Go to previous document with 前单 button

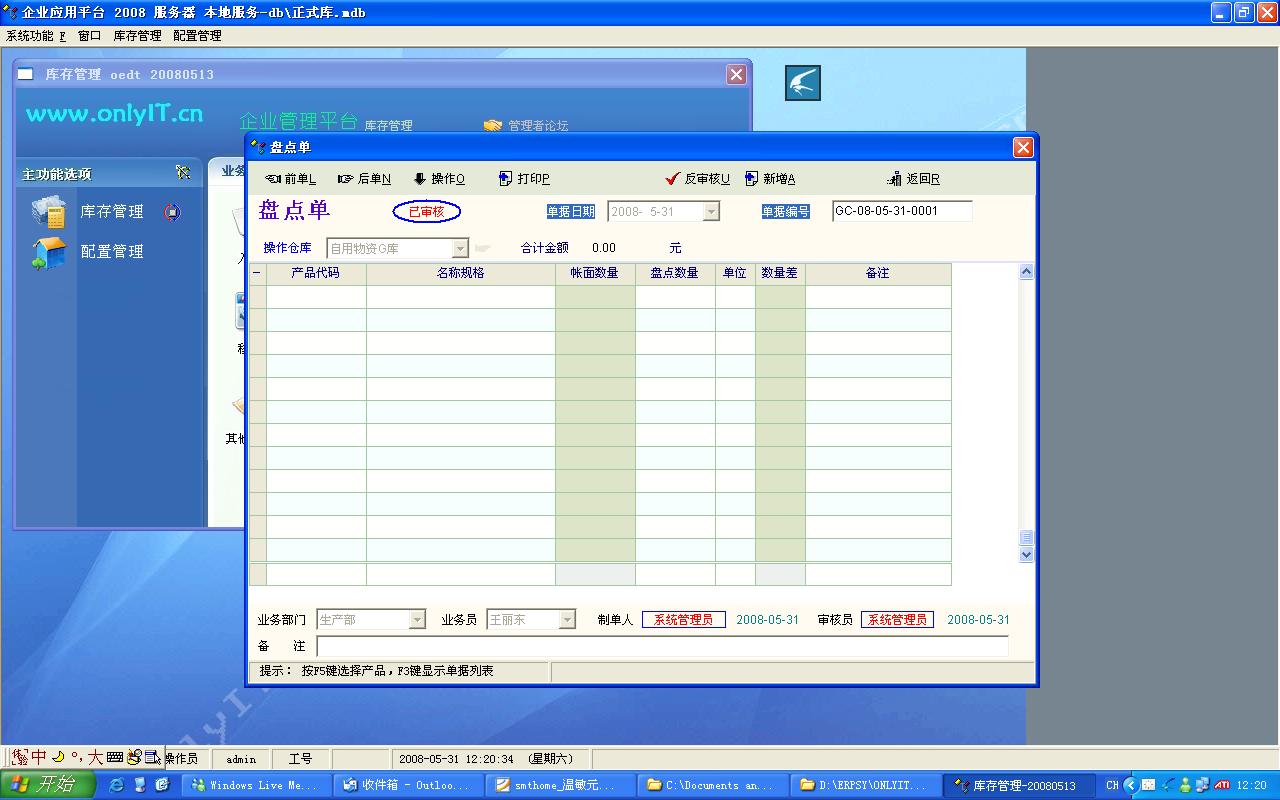(x=290, y=179)
